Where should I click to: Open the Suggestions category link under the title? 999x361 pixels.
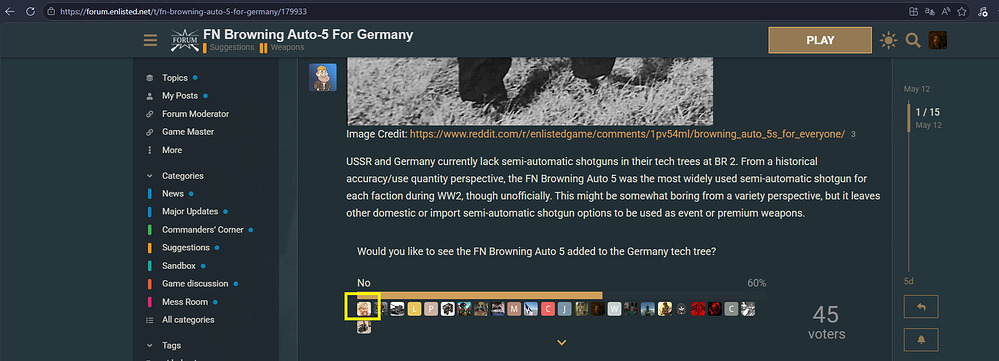tap(229, 48)
